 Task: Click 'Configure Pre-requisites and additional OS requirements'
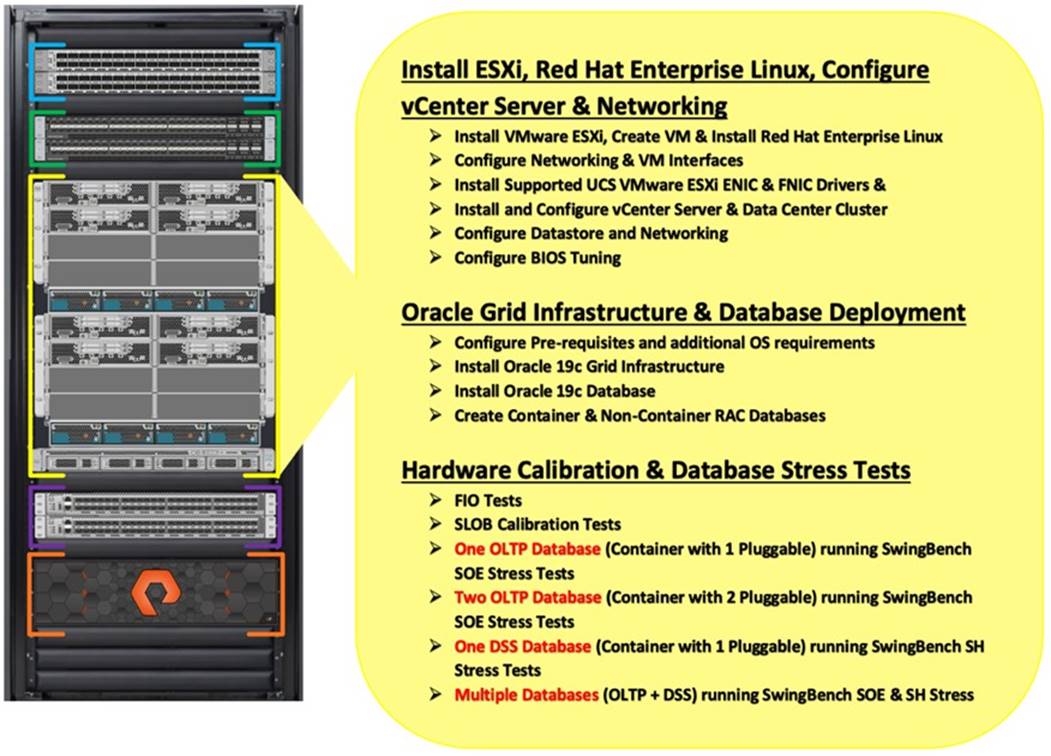(x=664, y=342)
